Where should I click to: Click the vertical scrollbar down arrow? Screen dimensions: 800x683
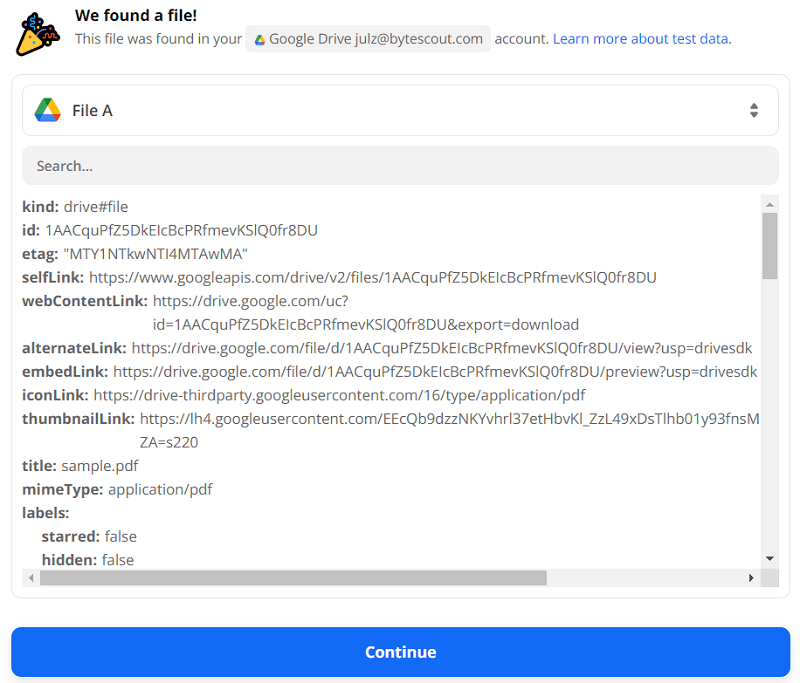(769, 558)
